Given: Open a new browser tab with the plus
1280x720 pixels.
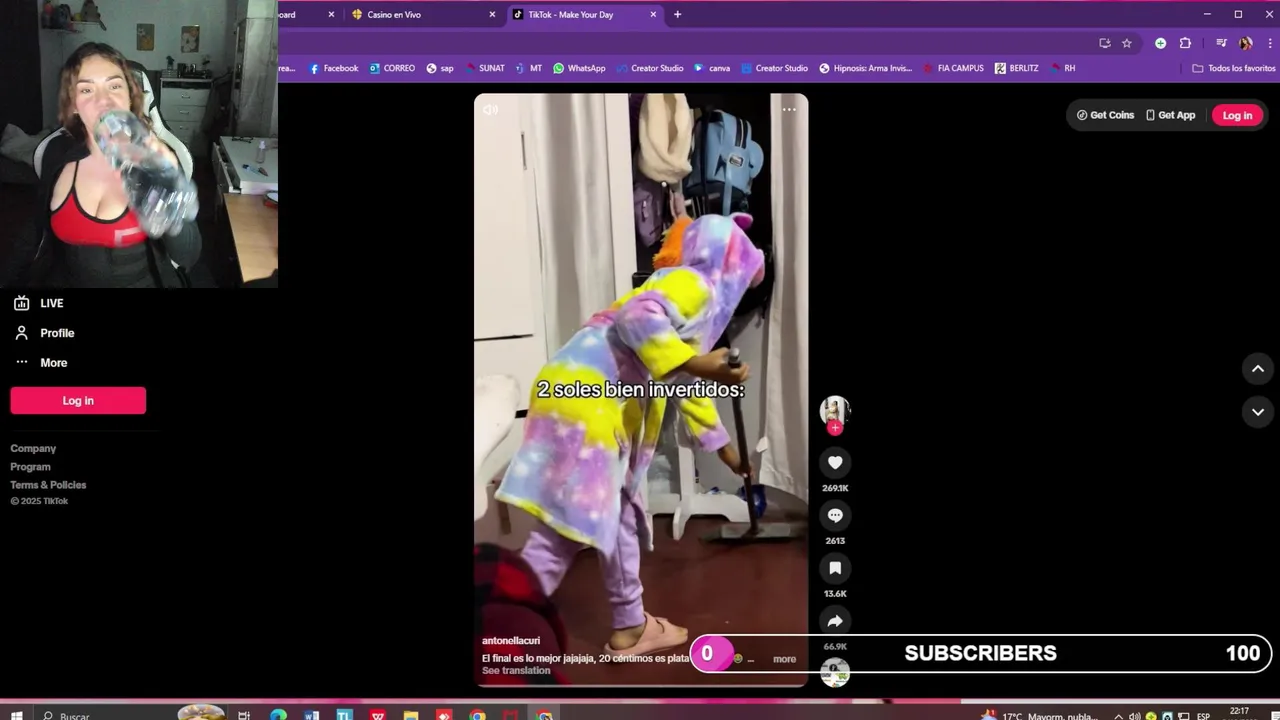Looking at the screenshot, I should (x=677, y=15).
